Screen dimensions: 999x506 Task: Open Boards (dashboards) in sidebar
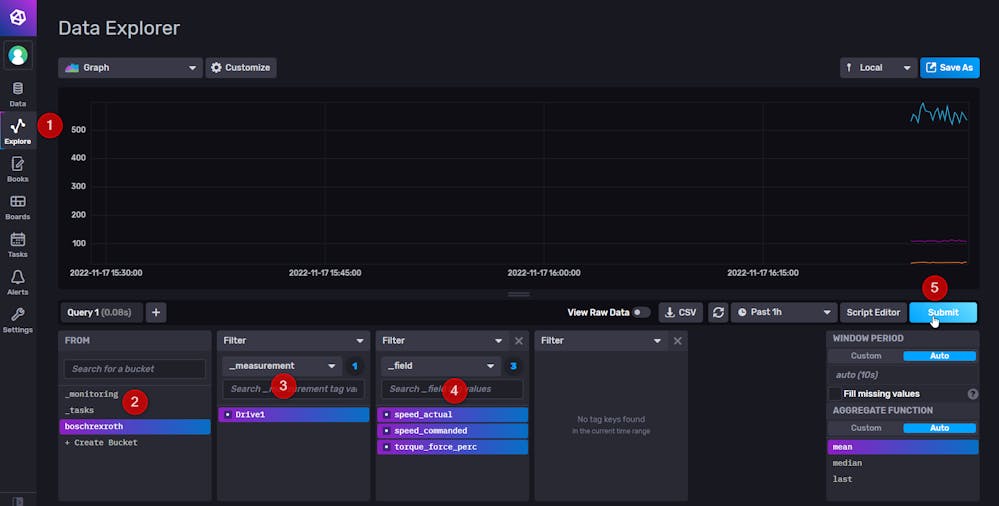pos(18,207)
